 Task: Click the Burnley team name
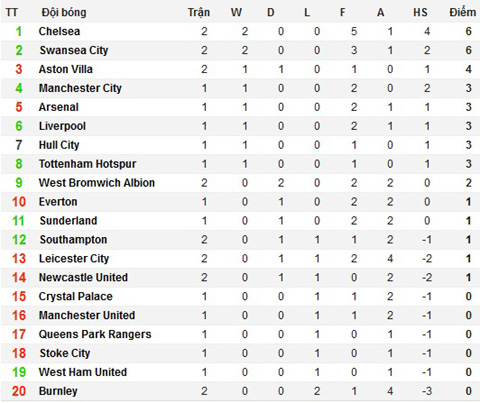tap(58, 391)
